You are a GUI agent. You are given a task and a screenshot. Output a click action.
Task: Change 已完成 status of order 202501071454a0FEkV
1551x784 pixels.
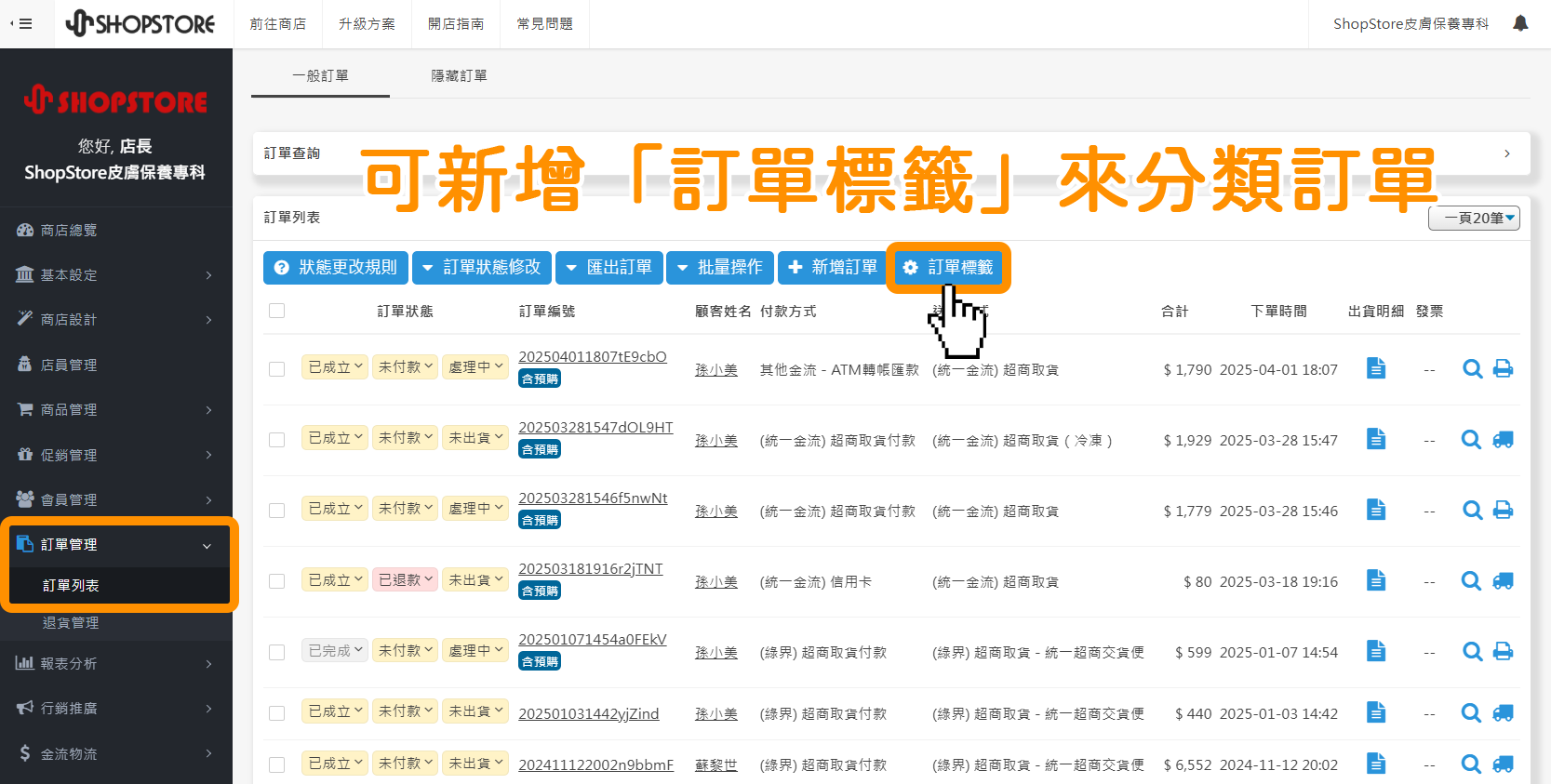(x=335, y=651)
